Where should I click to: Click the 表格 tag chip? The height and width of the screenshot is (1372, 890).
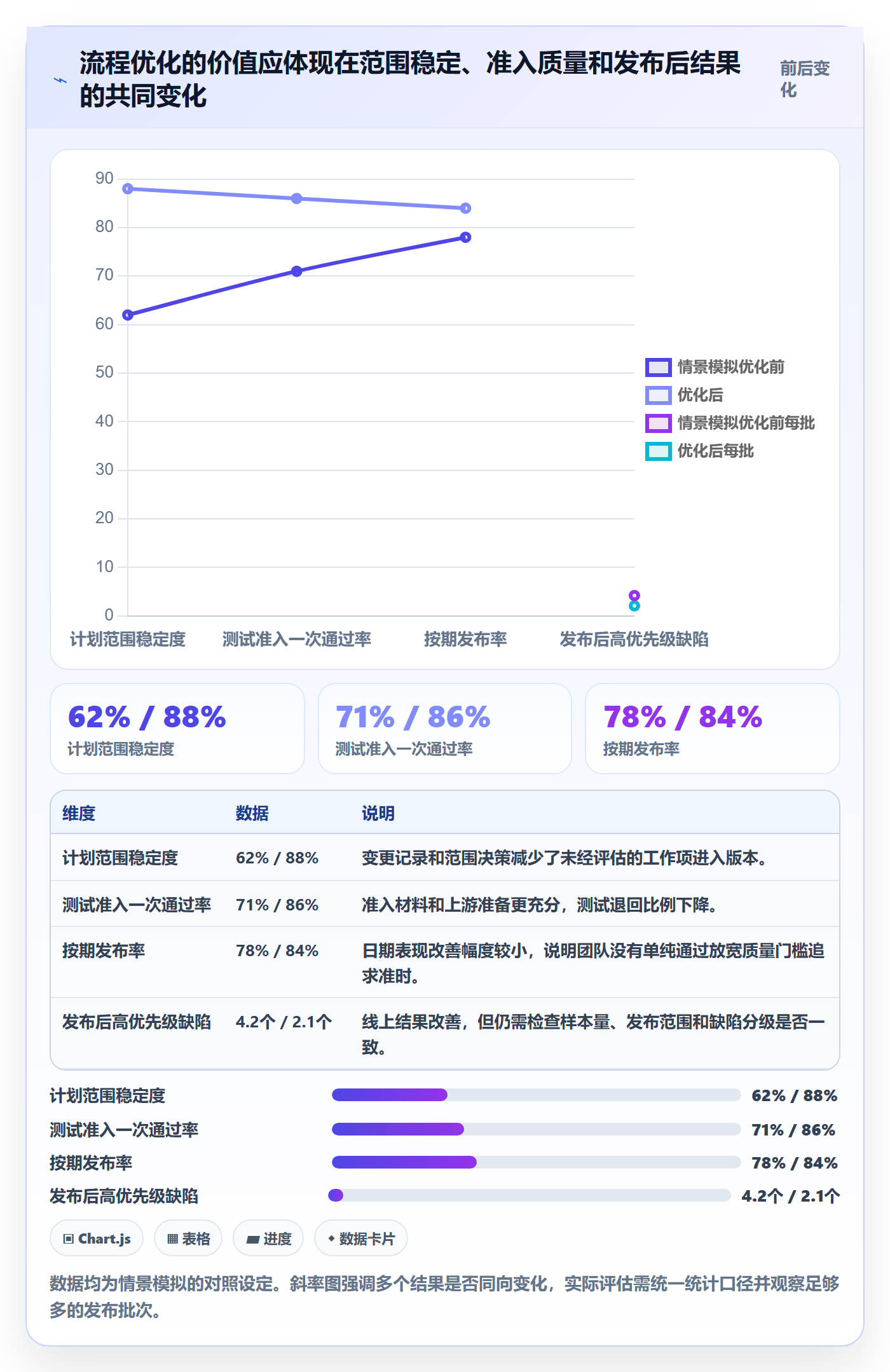click(x=188, y=1238)
